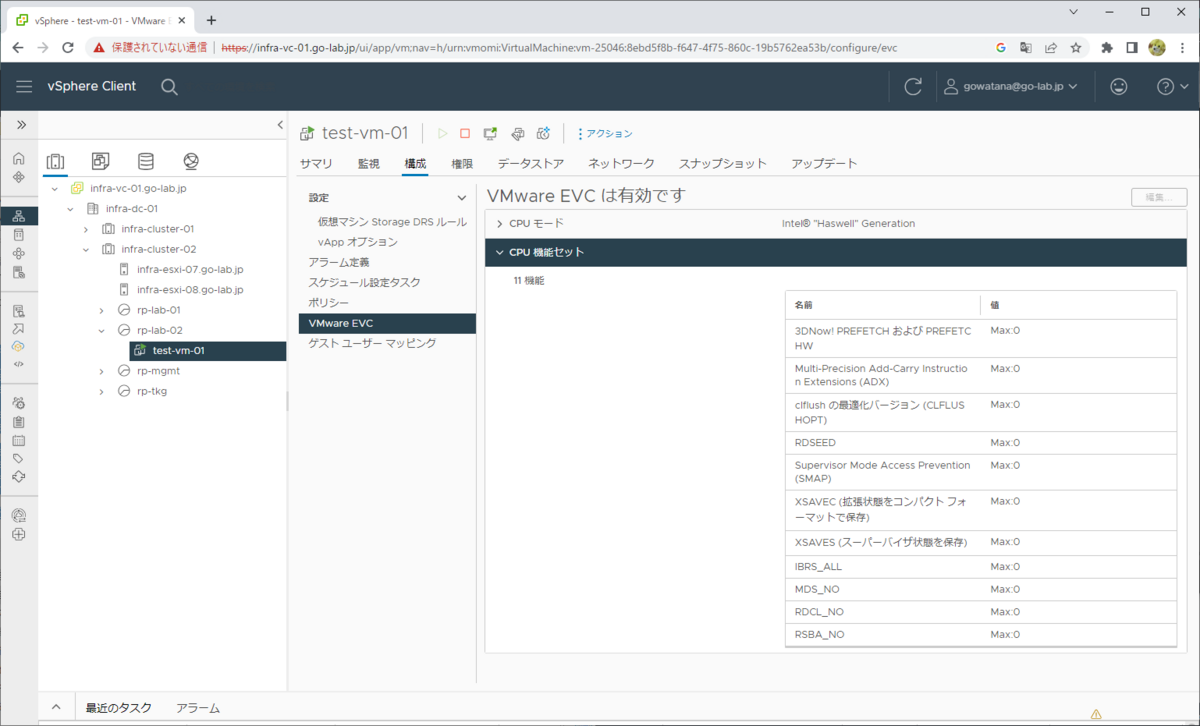This screenshot has height=726, width=1200.
Task: Collapse the infra-cluster-02 node
Action: pyautogui.click(x=86, y=249)
